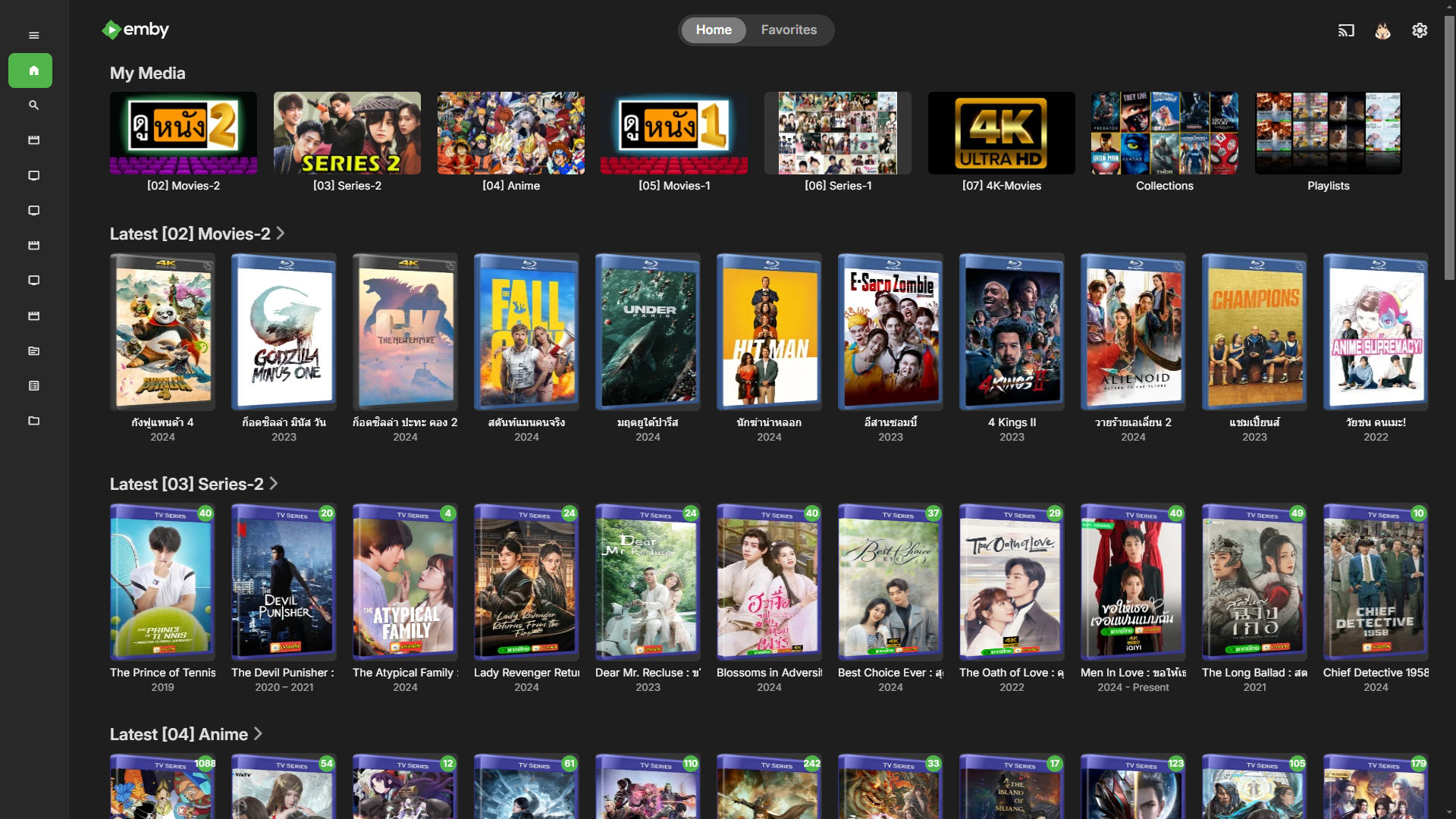
Task: Open the Men In Love title link
Action: 1133,673
